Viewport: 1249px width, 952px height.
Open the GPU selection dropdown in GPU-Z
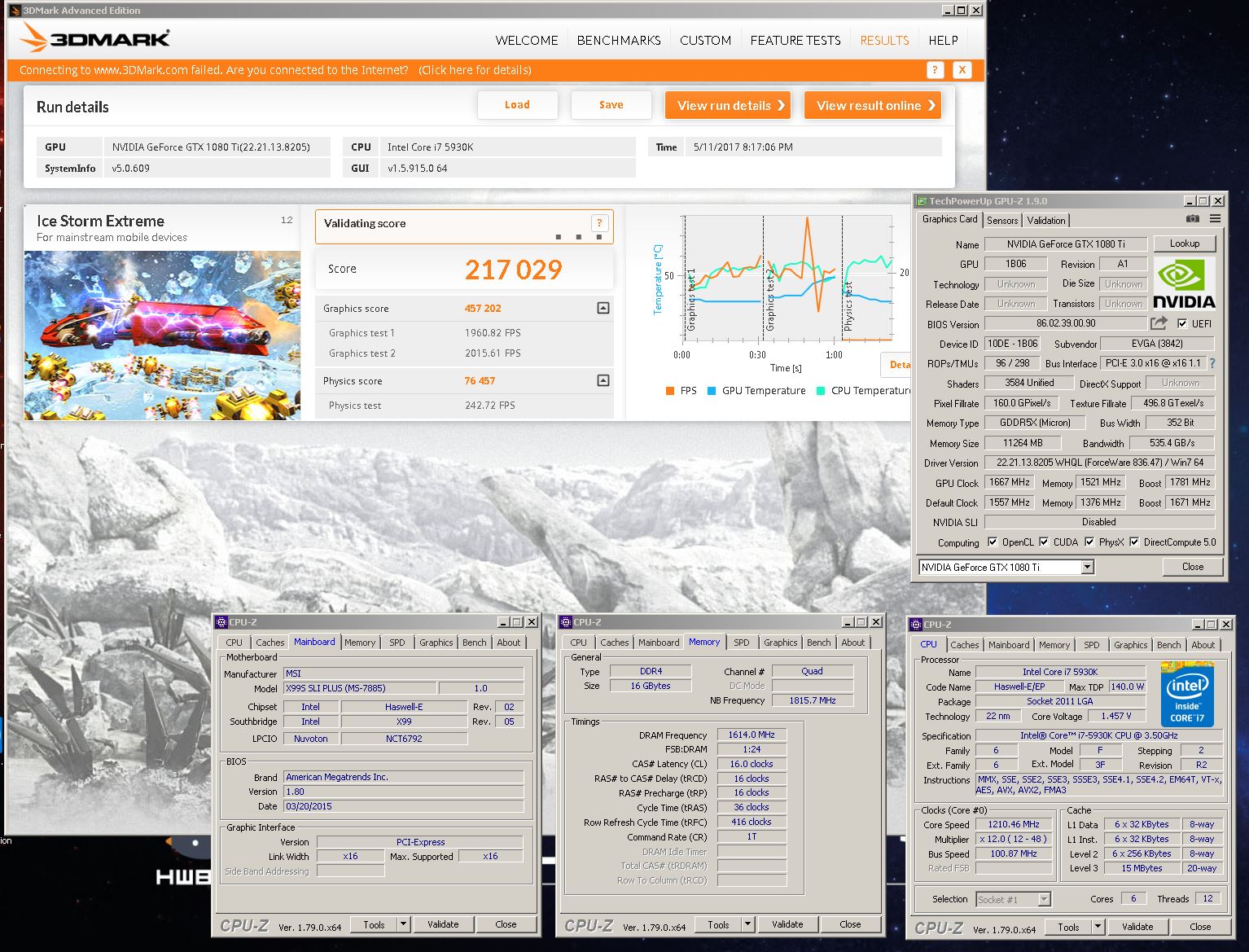(x=1088, y=567)
